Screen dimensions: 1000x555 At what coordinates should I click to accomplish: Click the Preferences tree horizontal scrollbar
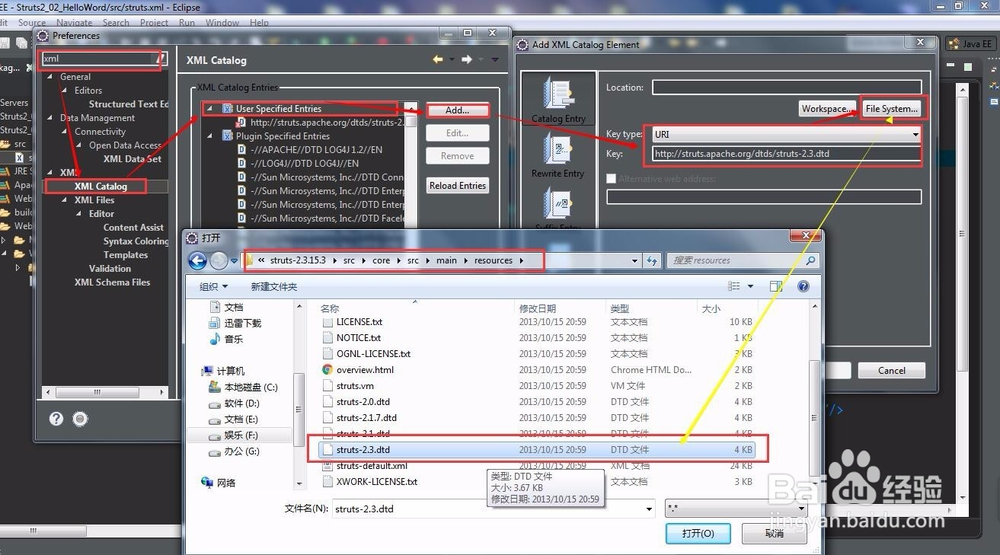click(97, 392)
